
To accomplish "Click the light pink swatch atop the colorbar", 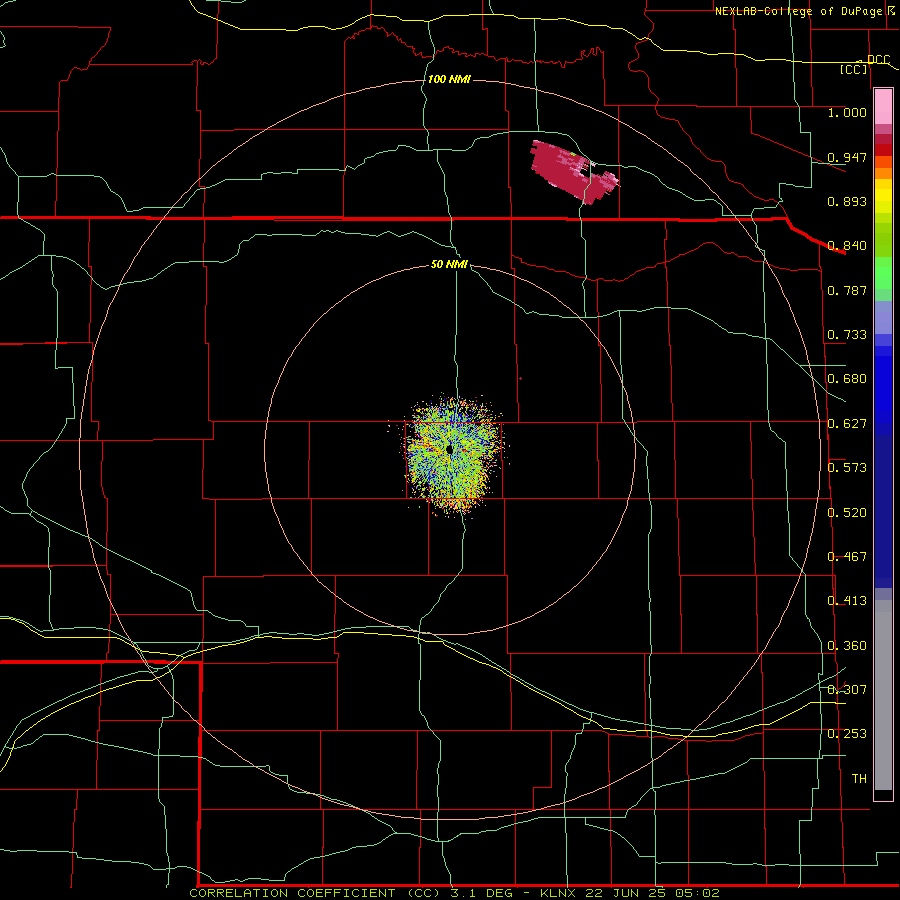I will [883, 106].
